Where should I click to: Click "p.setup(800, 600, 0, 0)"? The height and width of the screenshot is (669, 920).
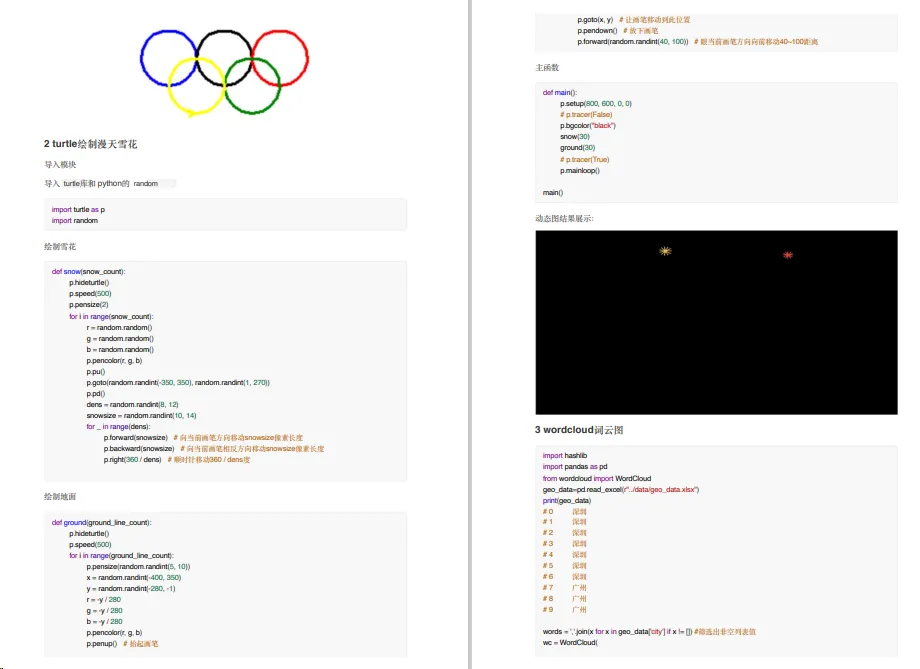point(596,103)
